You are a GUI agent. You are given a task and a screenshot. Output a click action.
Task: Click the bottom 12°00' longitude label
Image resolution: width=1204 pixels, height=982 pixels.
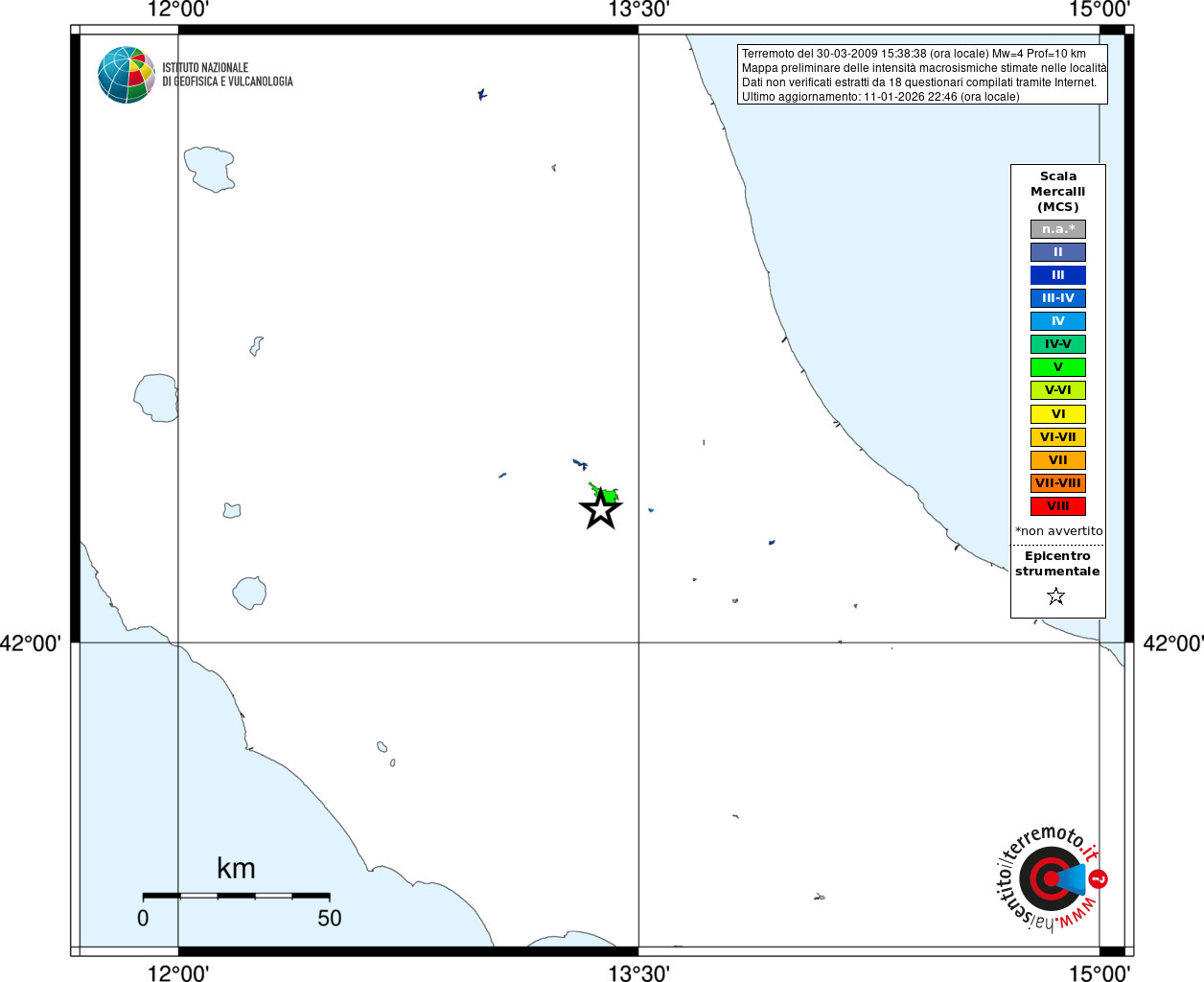coord(178,972)
